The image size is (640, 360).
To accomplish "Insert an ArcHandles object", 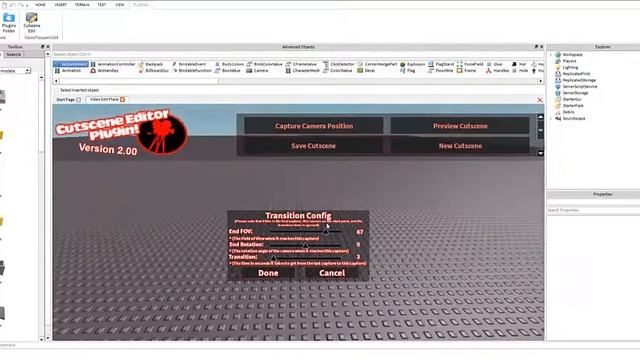I will pyautogui.click(x=104, y=71).
